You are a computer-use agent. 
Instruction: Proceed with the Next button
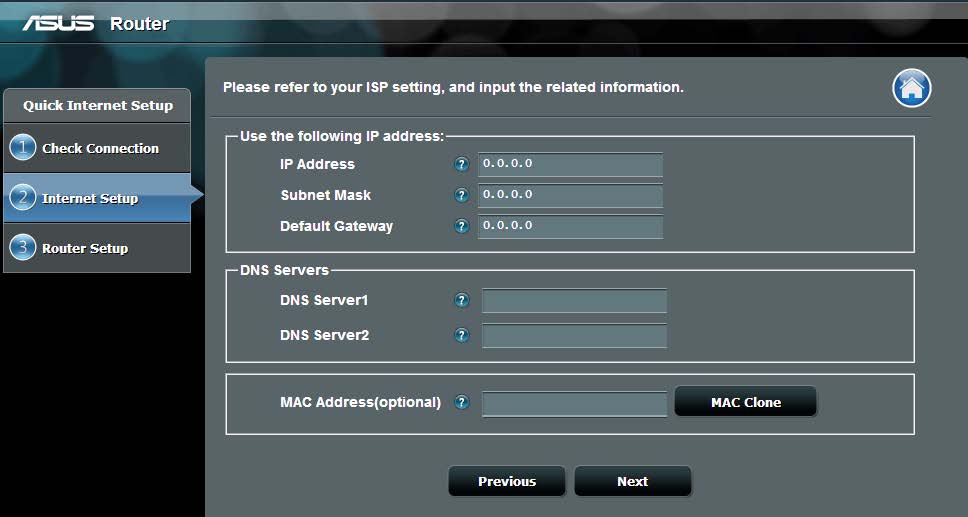[633, 481]
